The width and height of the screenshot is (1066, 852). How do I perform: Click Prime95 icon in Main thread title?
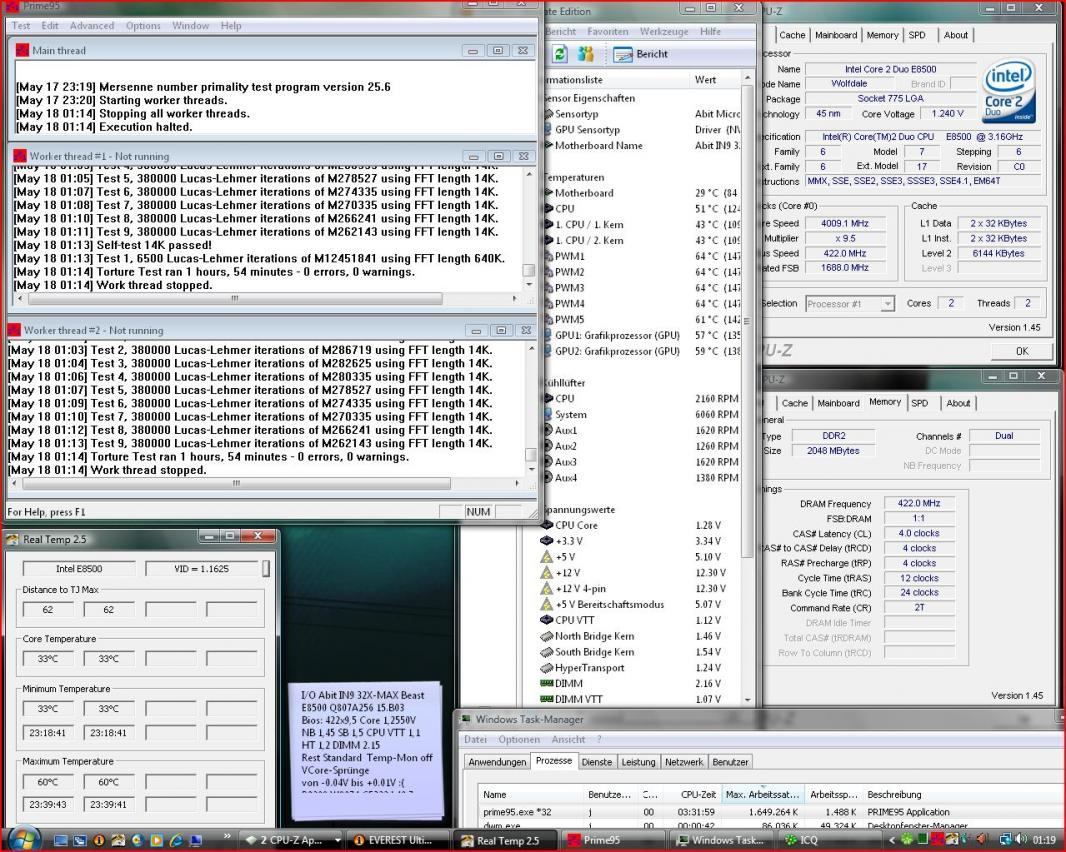click(x=22, y=50)
